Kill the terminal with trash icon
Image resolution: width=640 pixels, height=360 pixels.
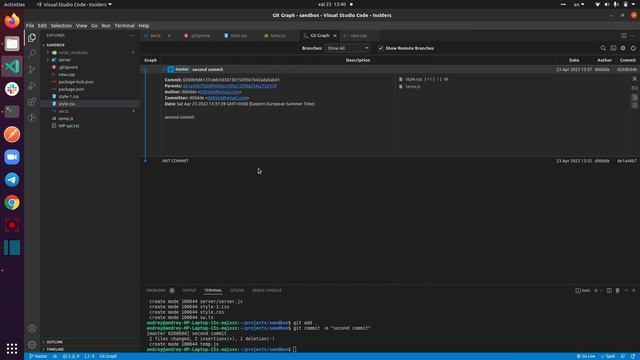coord(618,291)
